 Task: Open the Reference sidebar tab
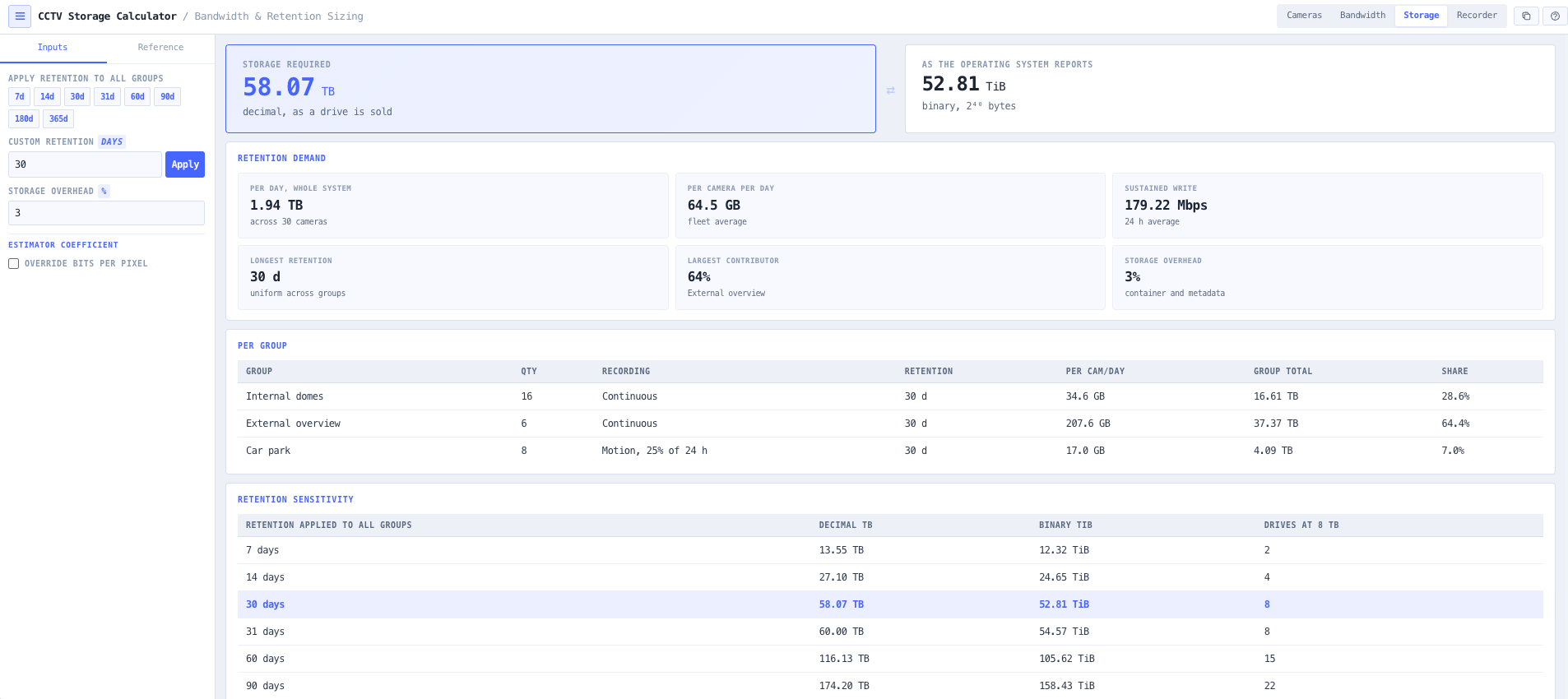[x=160, y=48]
